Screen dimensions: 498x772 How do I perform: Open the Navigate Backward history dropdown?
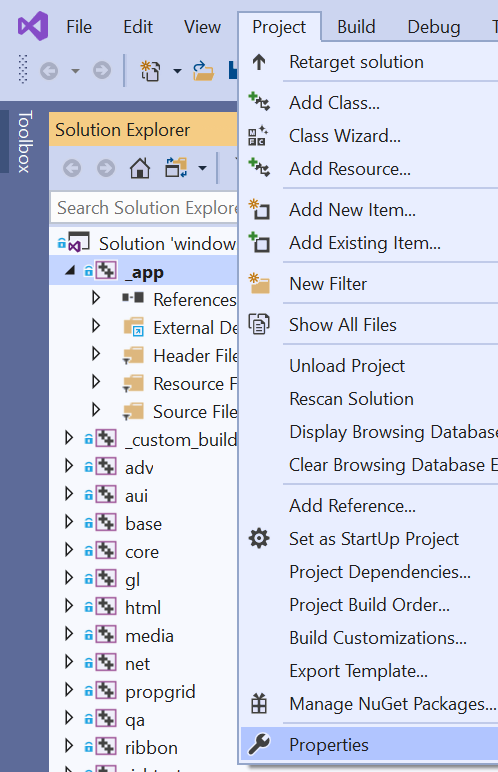point(75,71)
